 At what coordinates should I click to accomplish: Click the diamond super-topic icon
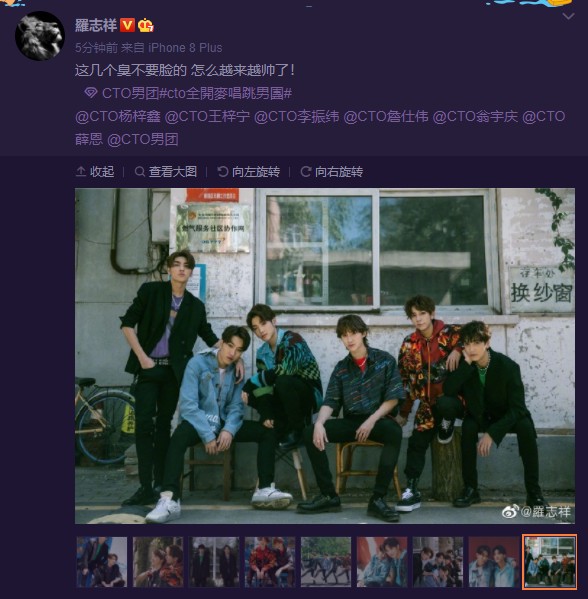click(91, 93)
